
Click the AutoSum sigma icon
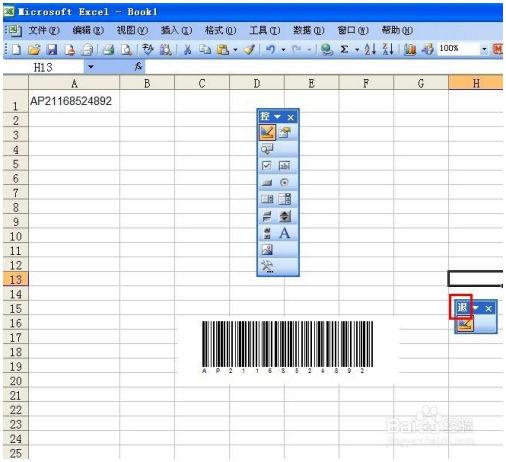345,49
